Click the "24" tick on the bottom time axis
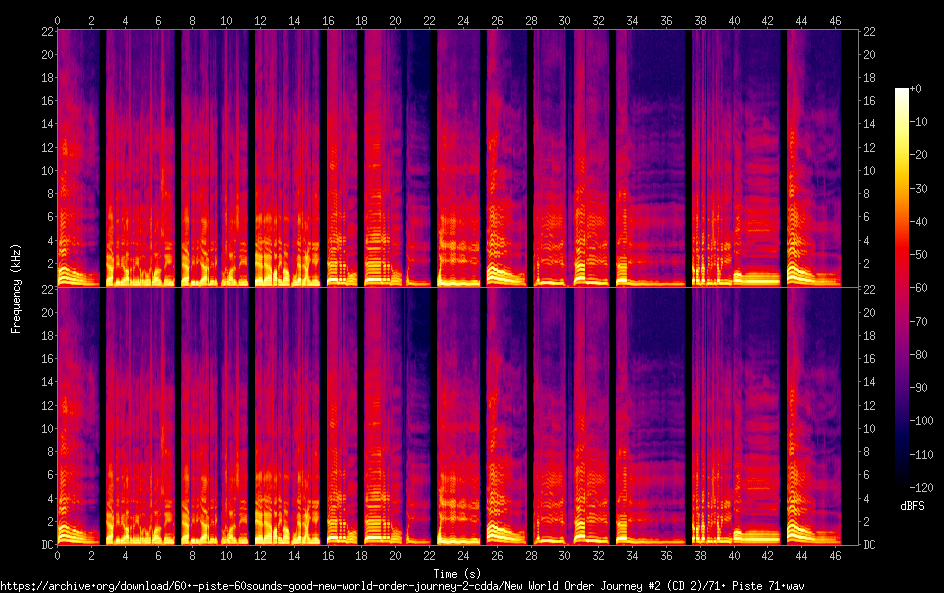This screenshot has width=944, height=593. tap(463, 556)
